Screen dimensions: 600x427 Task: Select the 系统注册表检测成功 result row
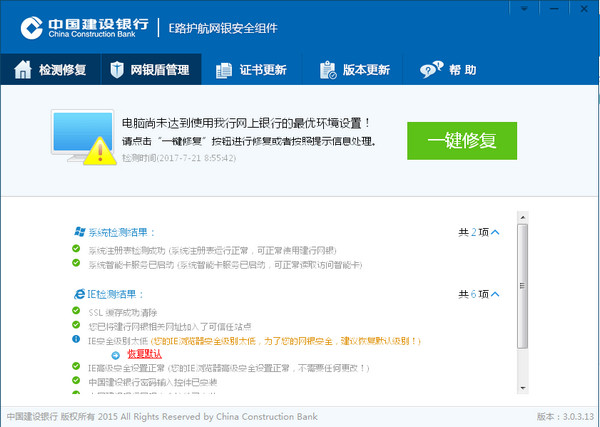(x=213, y=251)
